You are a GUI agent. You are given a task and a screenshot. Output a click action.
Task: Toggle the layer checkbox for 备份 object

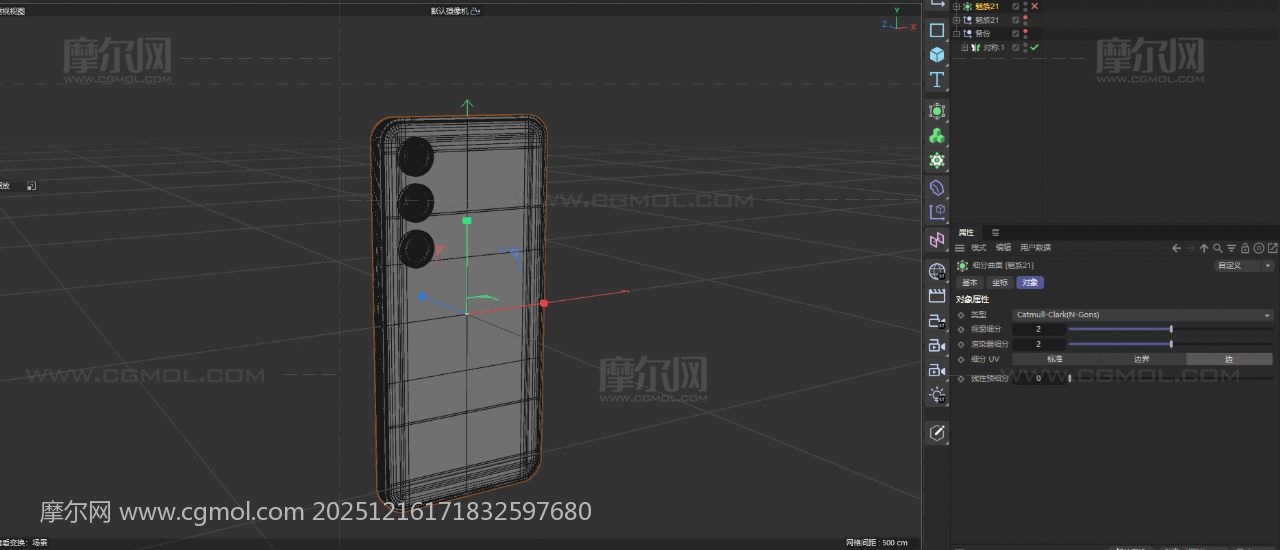1015,33
